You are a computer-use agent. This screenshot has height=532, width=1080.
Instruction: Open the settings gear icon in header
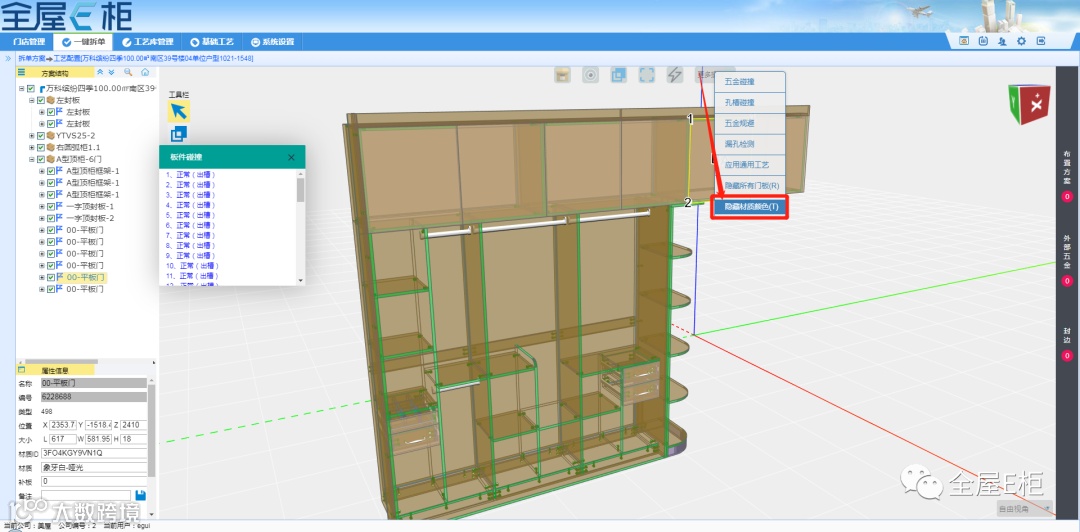(x=1021, y=41)
